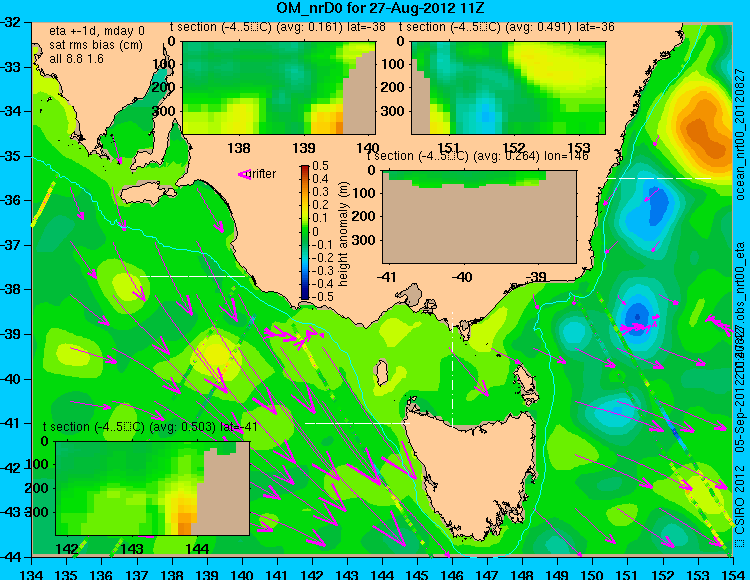Click the inset title ending 'lat=-36'
Screen dimensions: 750x580
507,27
